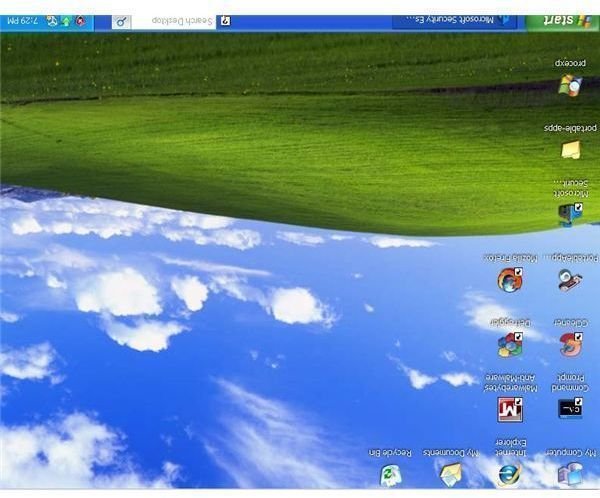Select the Recycle Bin icon
600x498 pixels.
[390, 475]
